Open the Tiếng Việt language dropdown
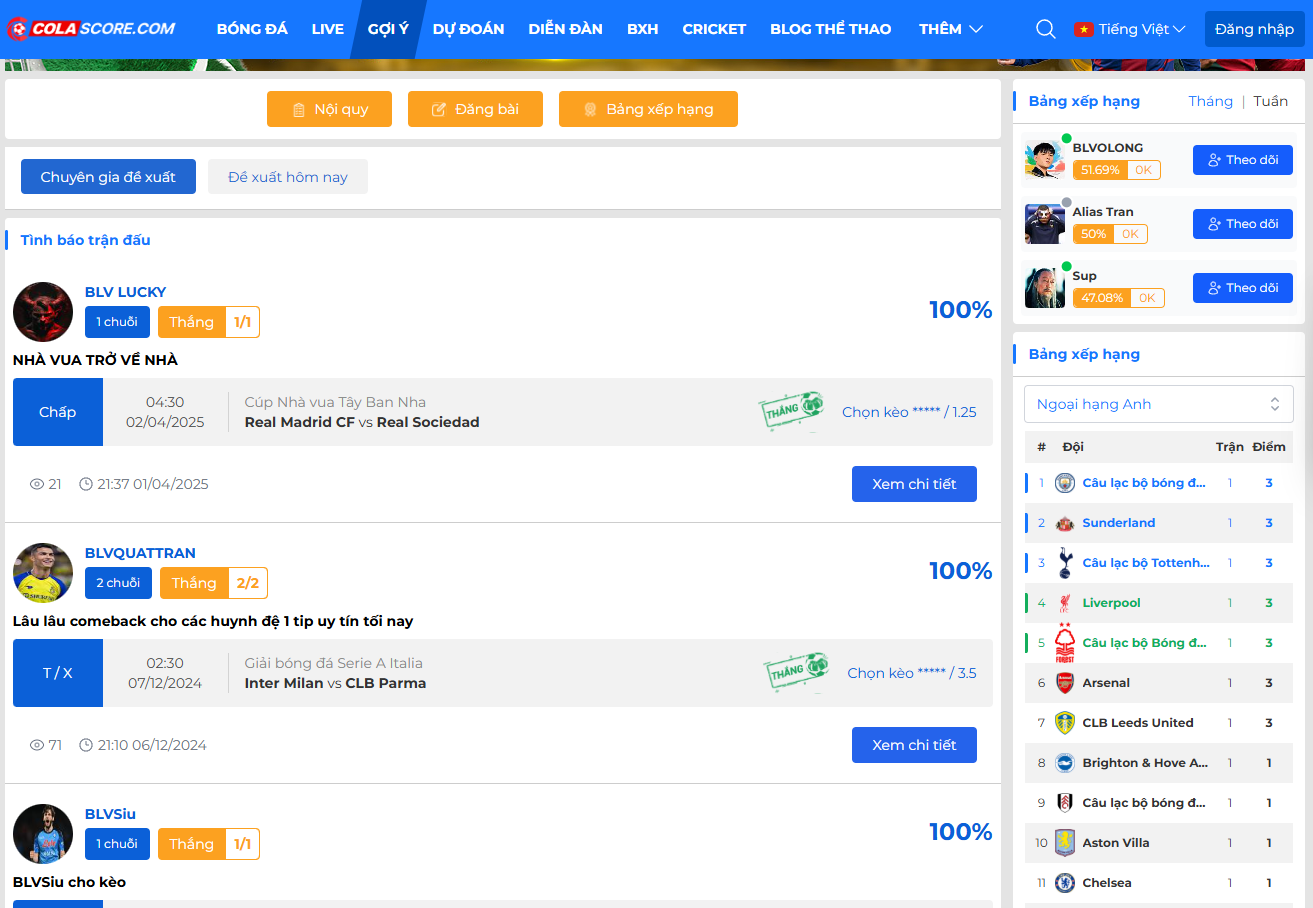The image size is (1313, 908). 1130,29
